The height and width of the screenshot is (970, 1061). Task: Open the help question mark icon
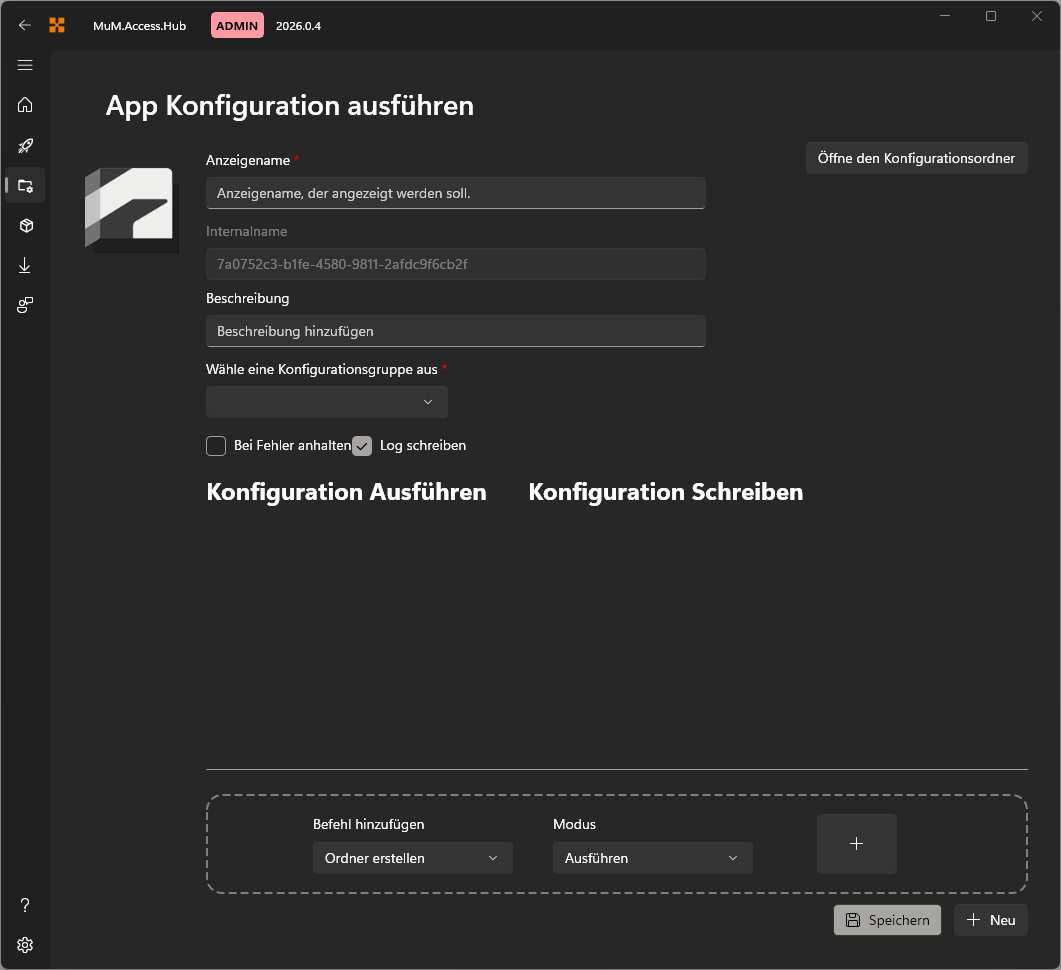(25, 904)
